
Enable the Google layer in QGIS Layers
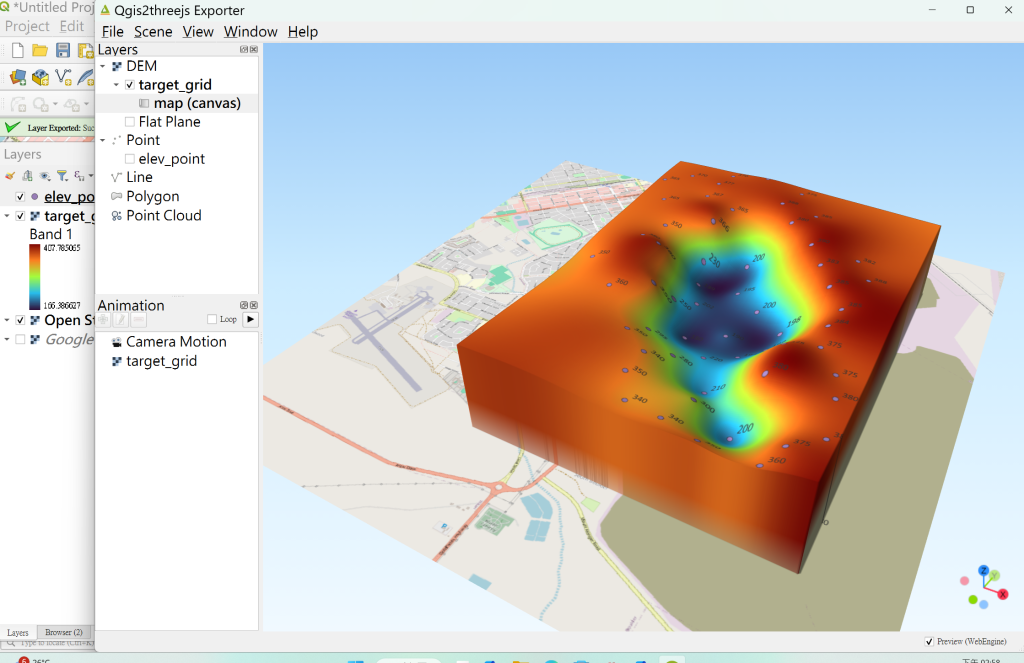(20, 339)
